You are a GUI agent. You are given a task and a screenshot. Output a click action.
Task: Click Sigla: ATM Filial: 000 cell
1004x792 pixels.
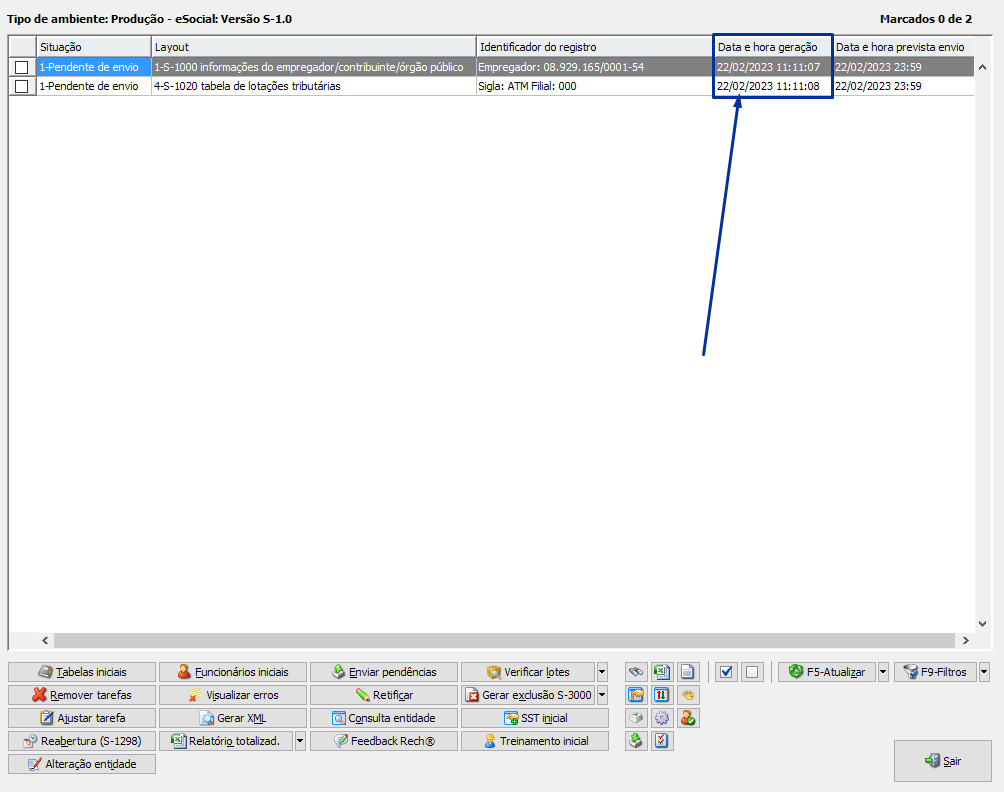(x=595, y=86)
